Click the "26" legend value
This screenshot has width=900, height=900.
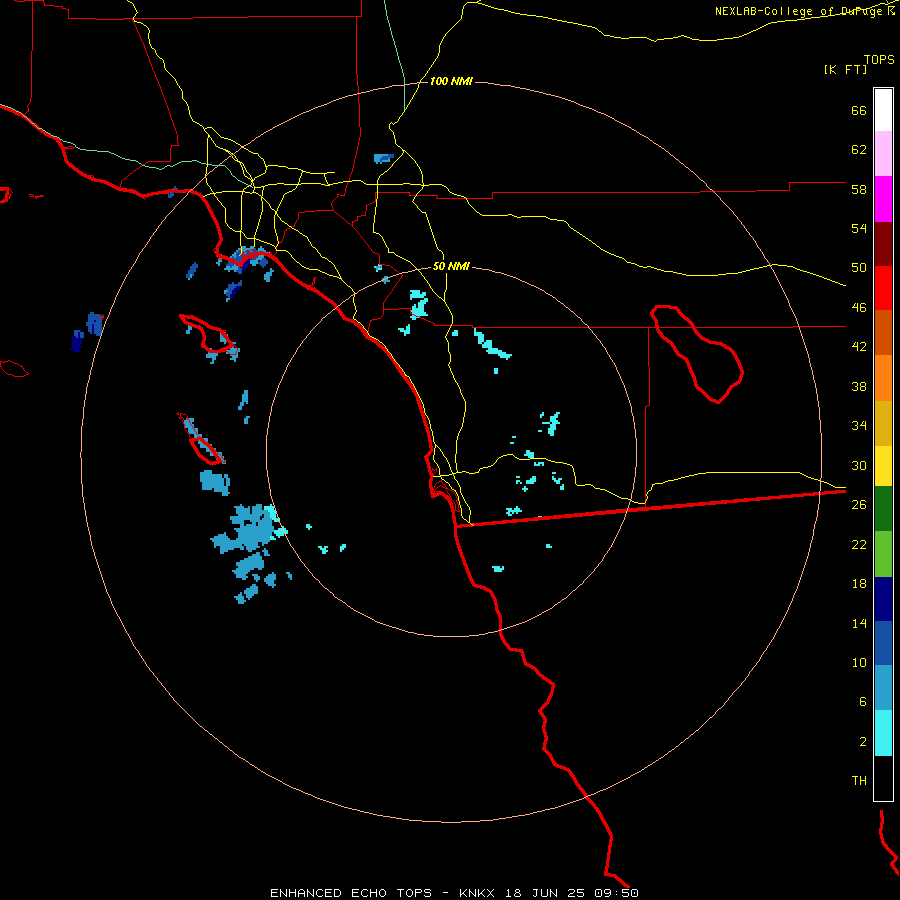[x=859, y=505]
